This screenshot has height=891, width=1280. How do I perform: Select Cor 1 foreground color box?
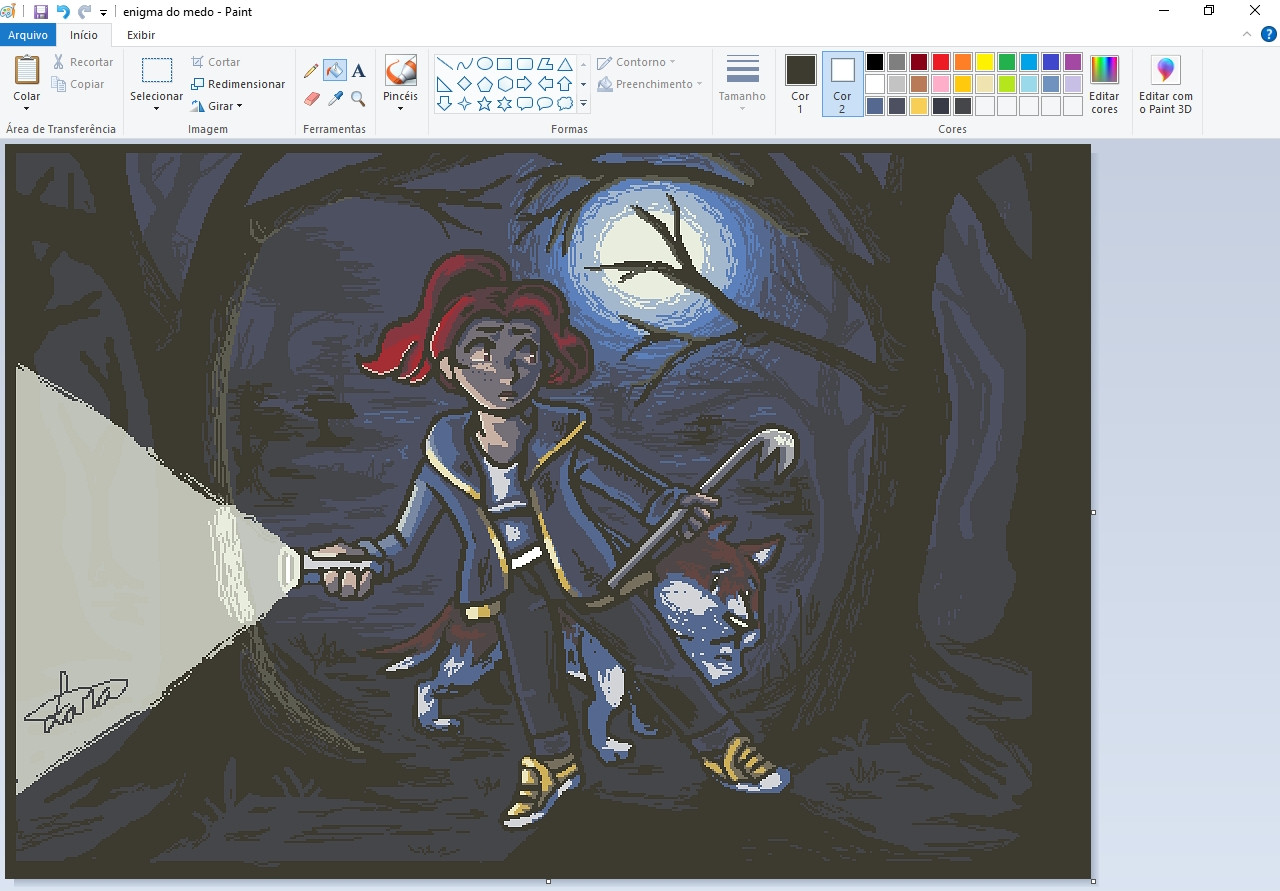[x=800, y=70]
